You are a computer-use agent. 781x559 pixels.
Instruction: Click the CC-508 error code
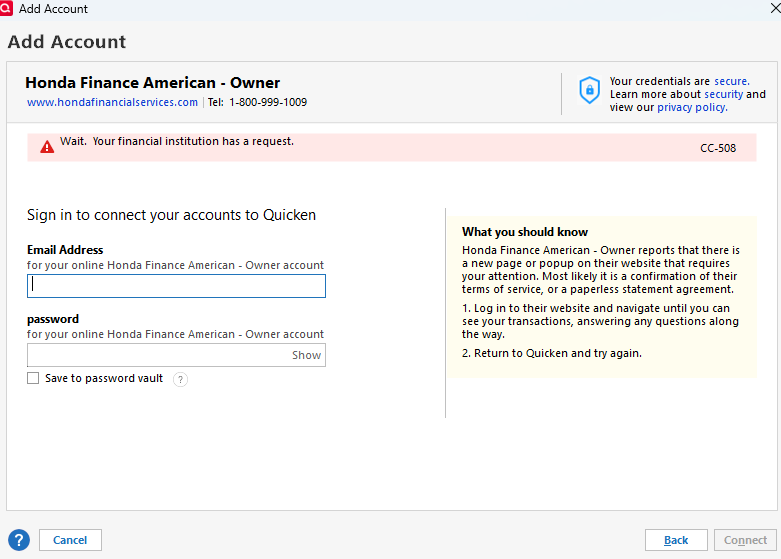click(718, 148)
